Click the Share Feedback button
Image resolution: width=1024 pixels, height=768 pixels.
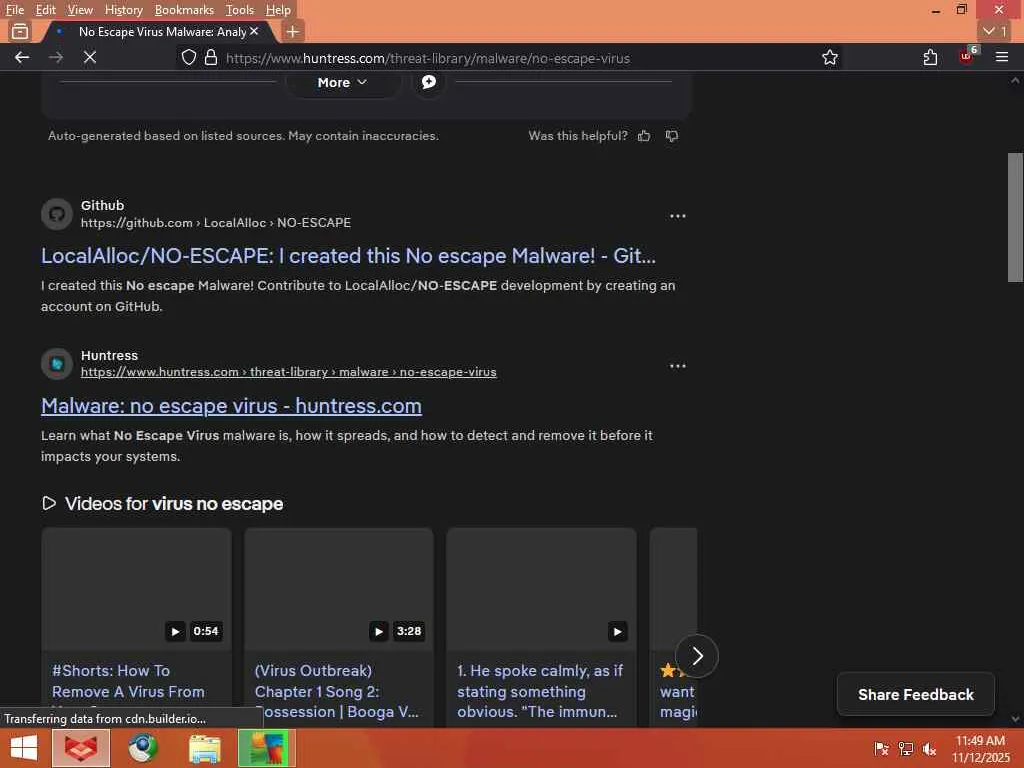click(916, 694)
